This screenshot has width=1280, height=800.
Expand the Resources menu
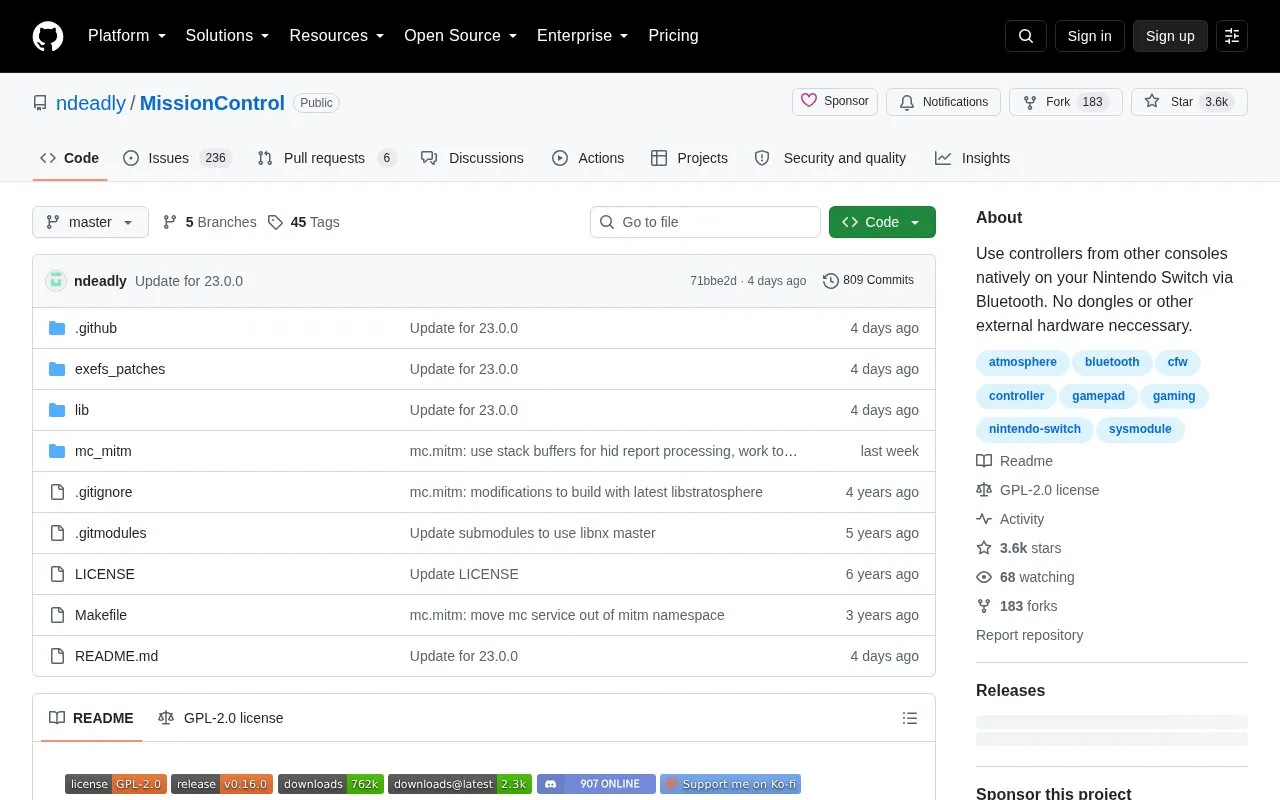(x=337, y=36)
